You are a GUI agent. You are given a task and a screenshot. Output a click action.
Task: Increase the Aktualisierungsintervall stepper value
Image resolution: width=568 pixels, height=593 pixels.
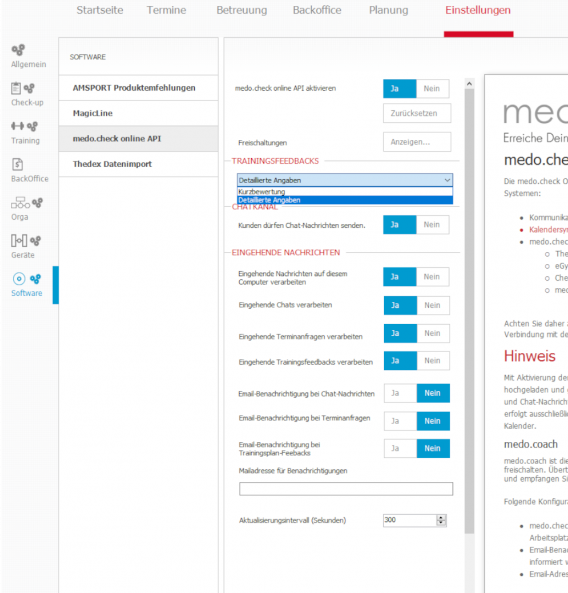click(441, 517)
